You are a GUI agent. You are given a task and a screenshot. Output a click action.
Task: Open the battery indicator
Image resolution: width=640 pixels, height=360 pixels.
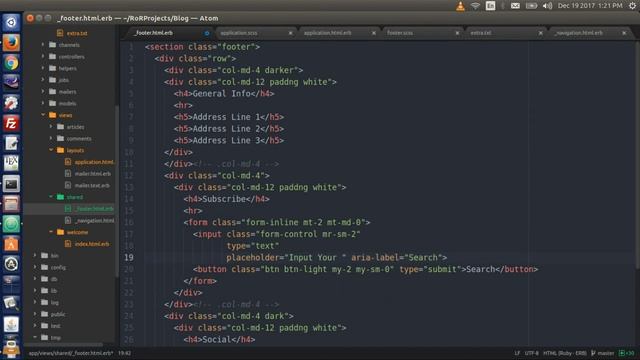pos(531,6)
